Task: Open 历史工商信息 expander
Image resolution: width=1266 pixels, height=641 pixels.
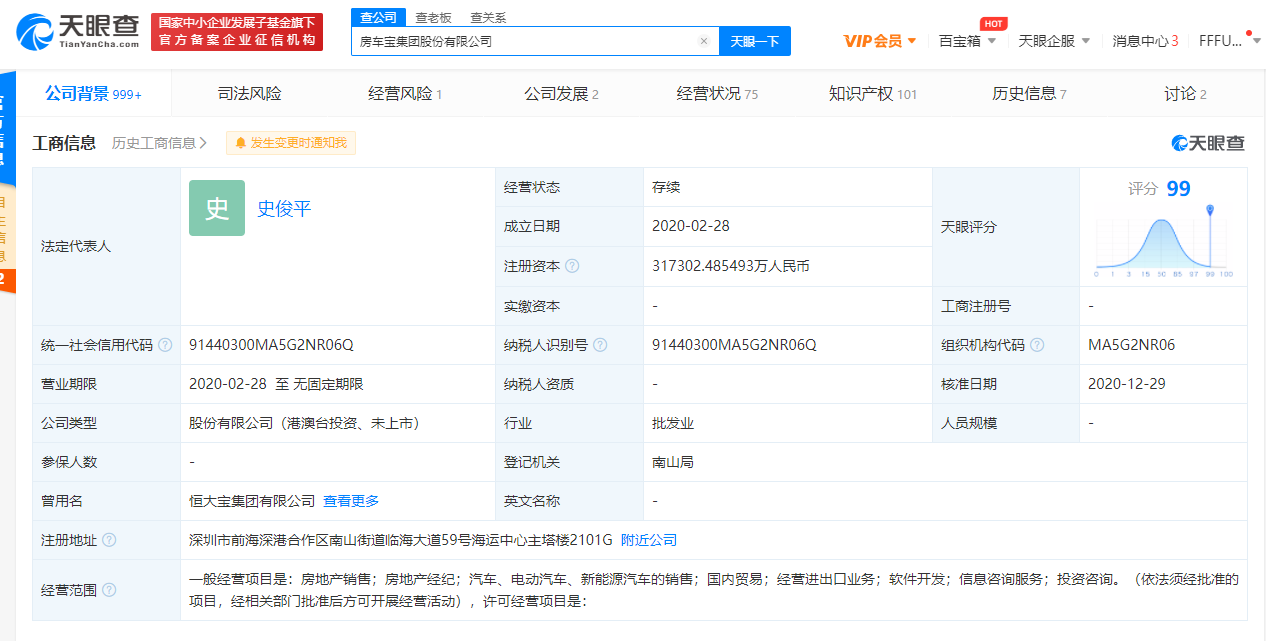Action: 160,143
